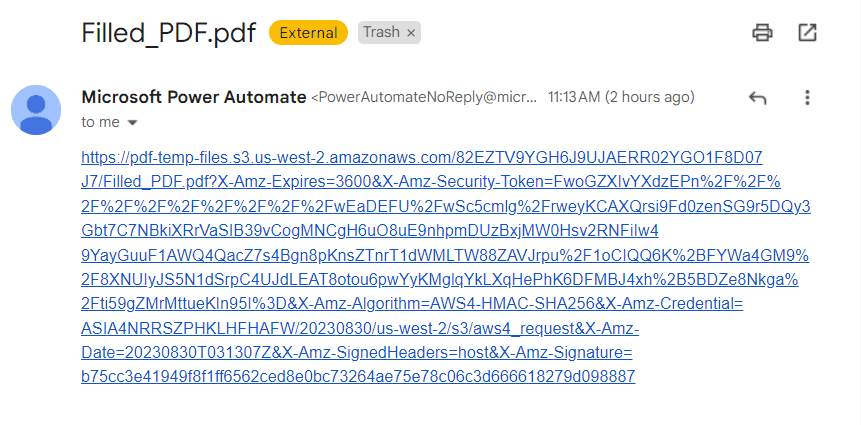Print this email using the printer icon

pyautogui.click(x=762, y=33)
